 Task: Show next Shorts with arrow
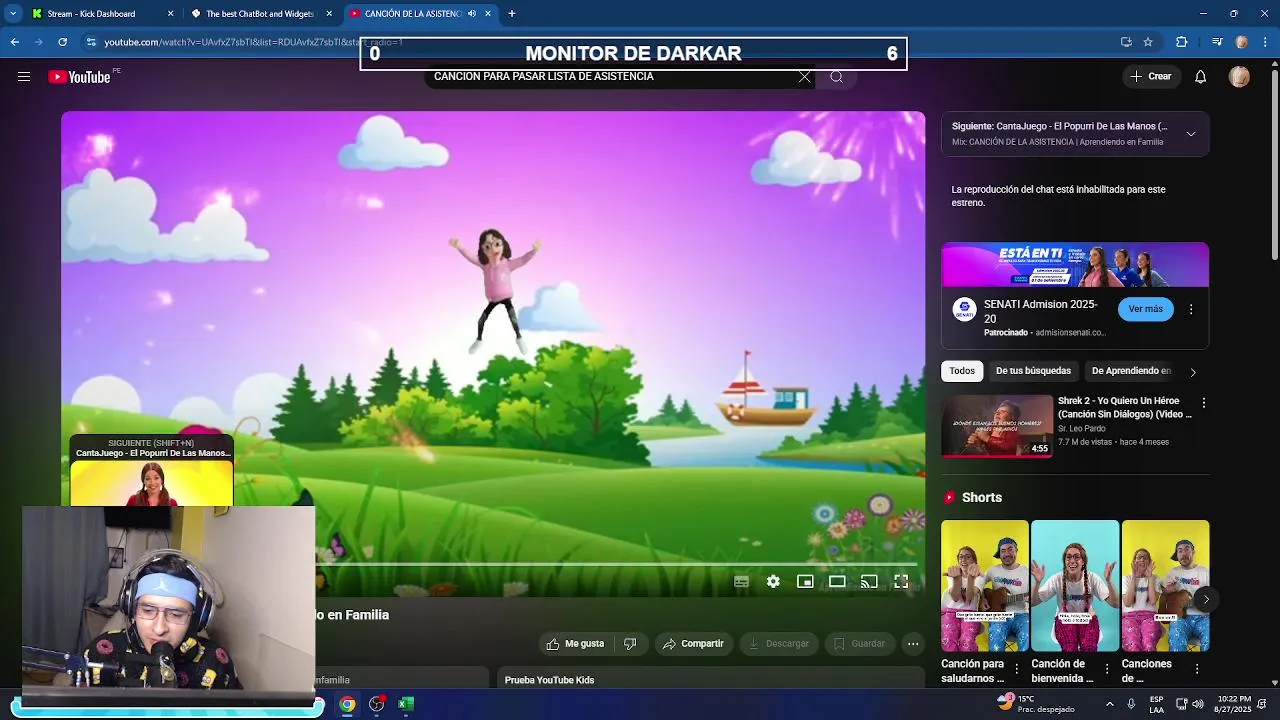(1206, 600)
